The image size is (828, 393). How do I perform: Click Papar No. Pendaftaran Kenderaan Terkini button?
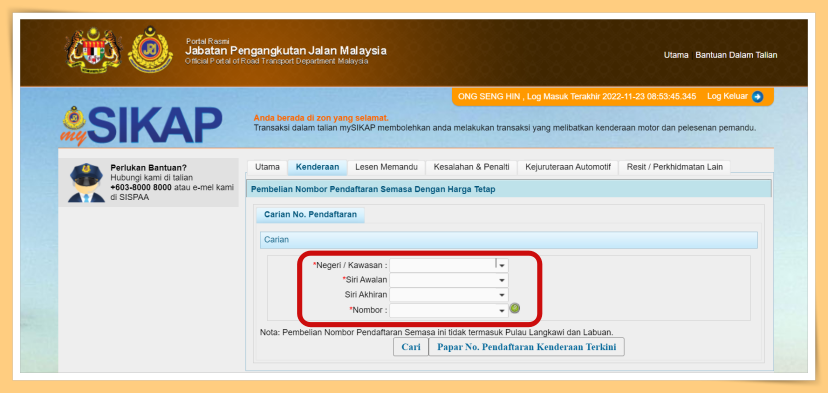[x=526, y=347]
